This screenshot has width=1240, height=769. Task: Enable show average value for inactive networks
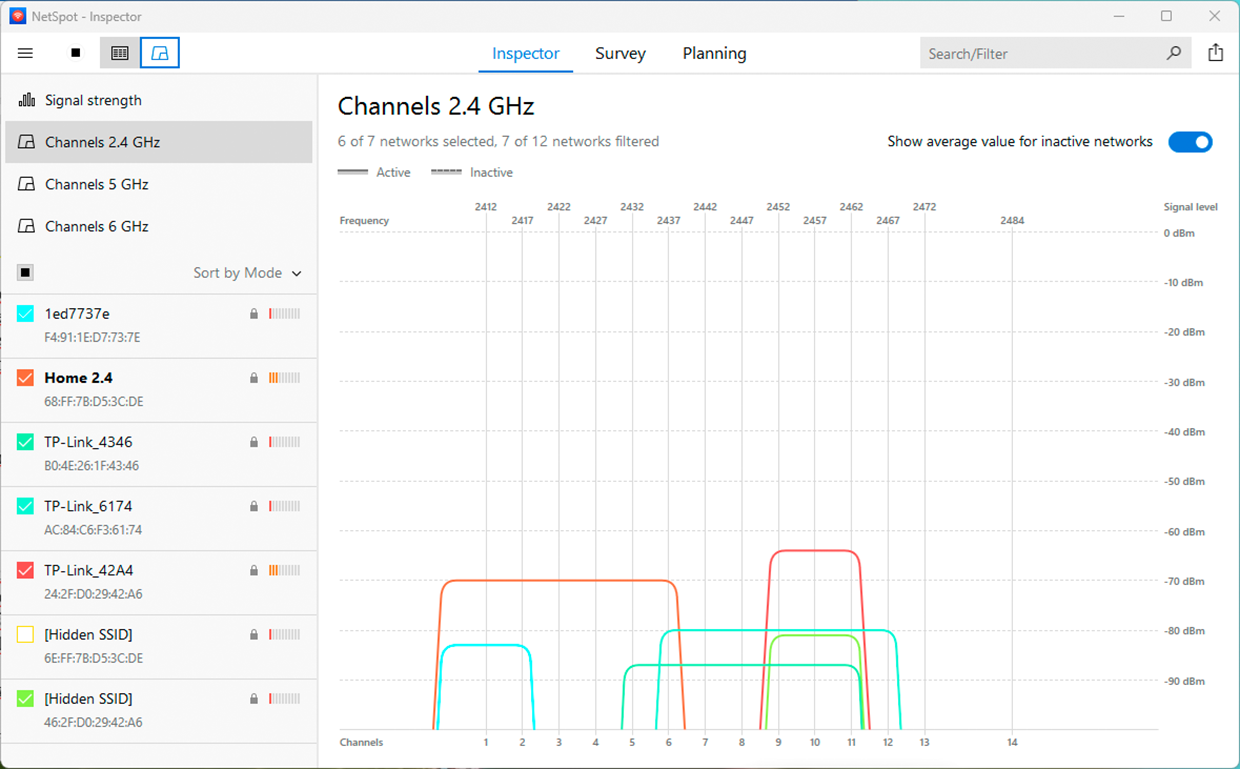point(1190,142)
